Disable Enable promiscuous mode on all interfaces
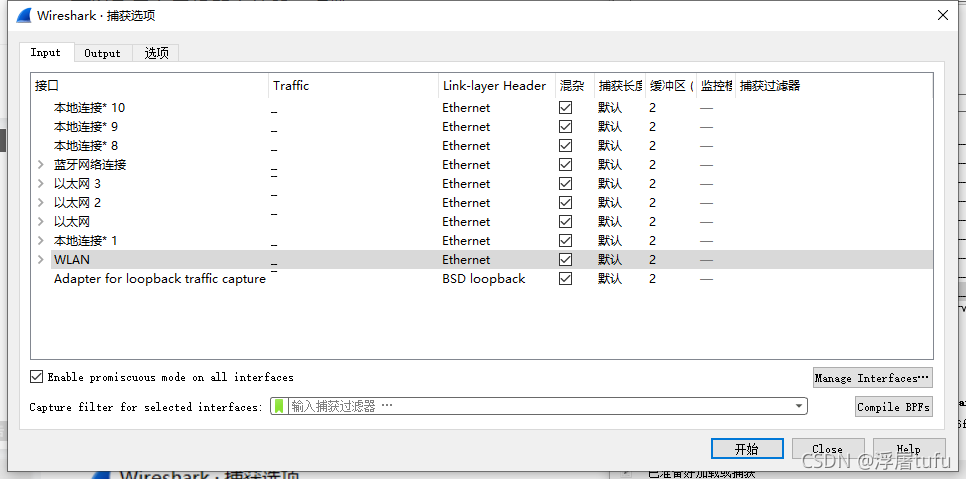 (x=37, y=377)
